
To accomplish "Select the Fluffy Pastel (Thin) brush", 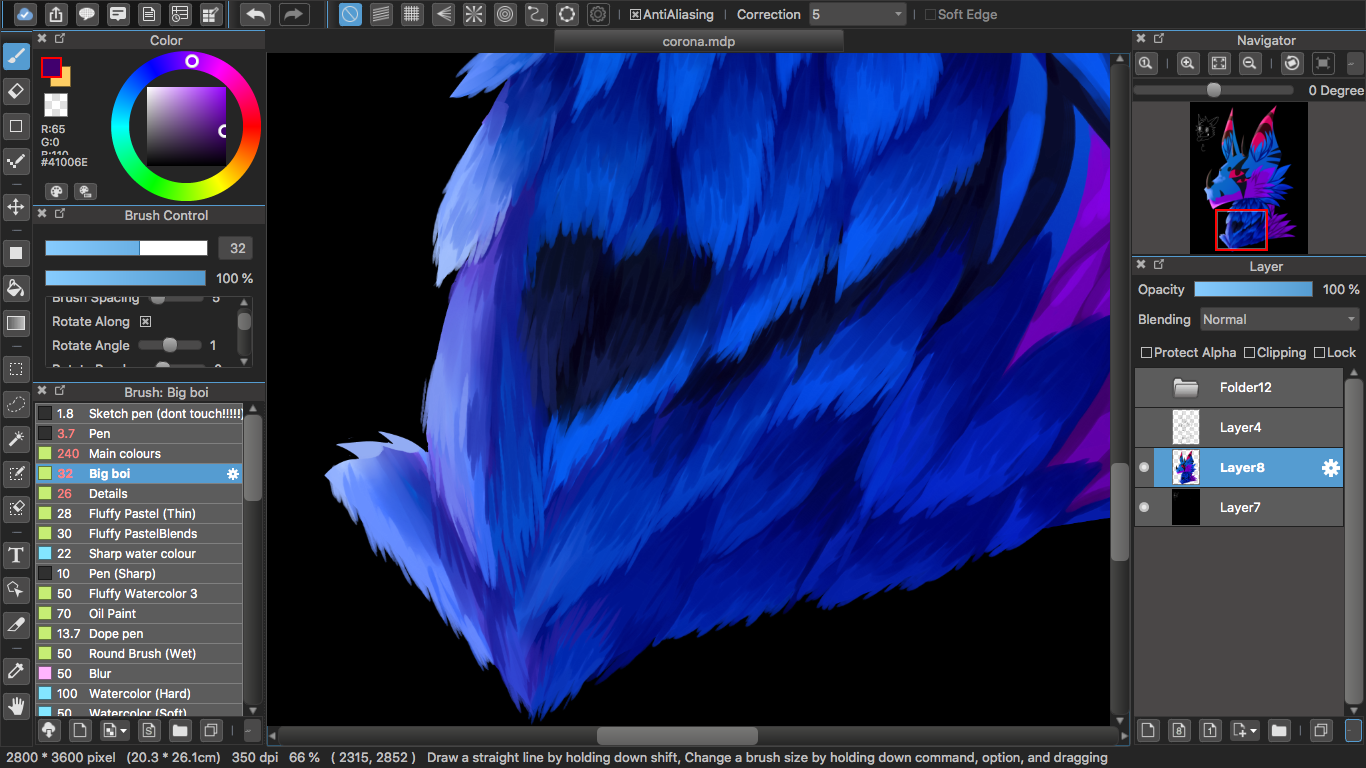I will 139,514.
